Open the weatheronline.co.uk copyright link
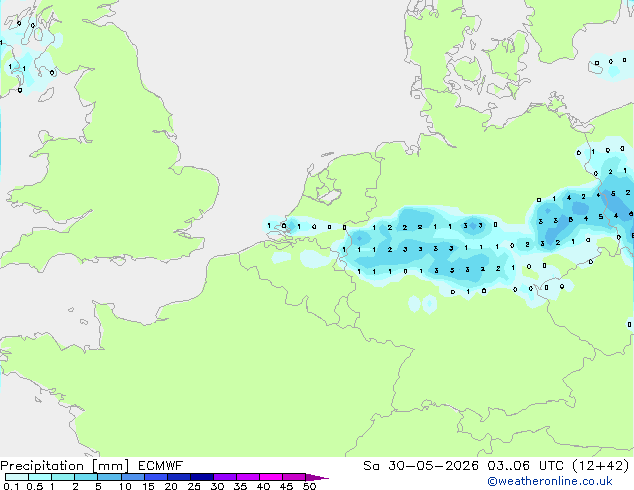 coord(550,481)
